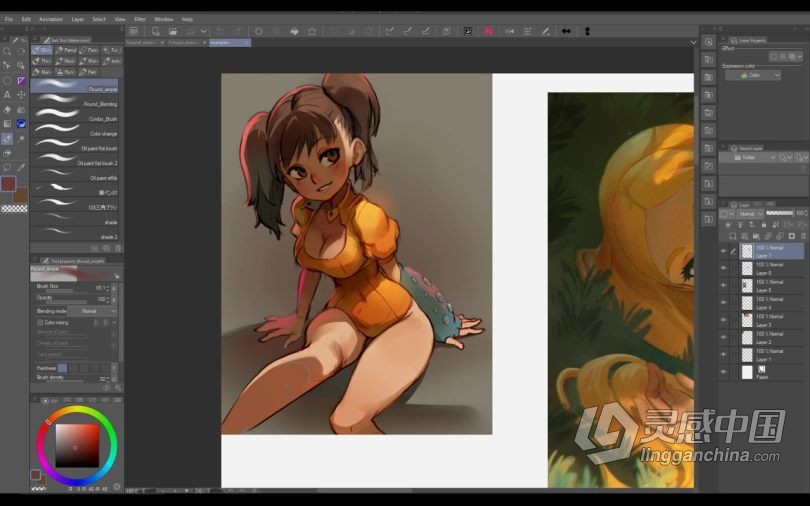Hide Layer 6 with eye icon
The width and height of the screenshot is (810, 506).
pos(723,268)
